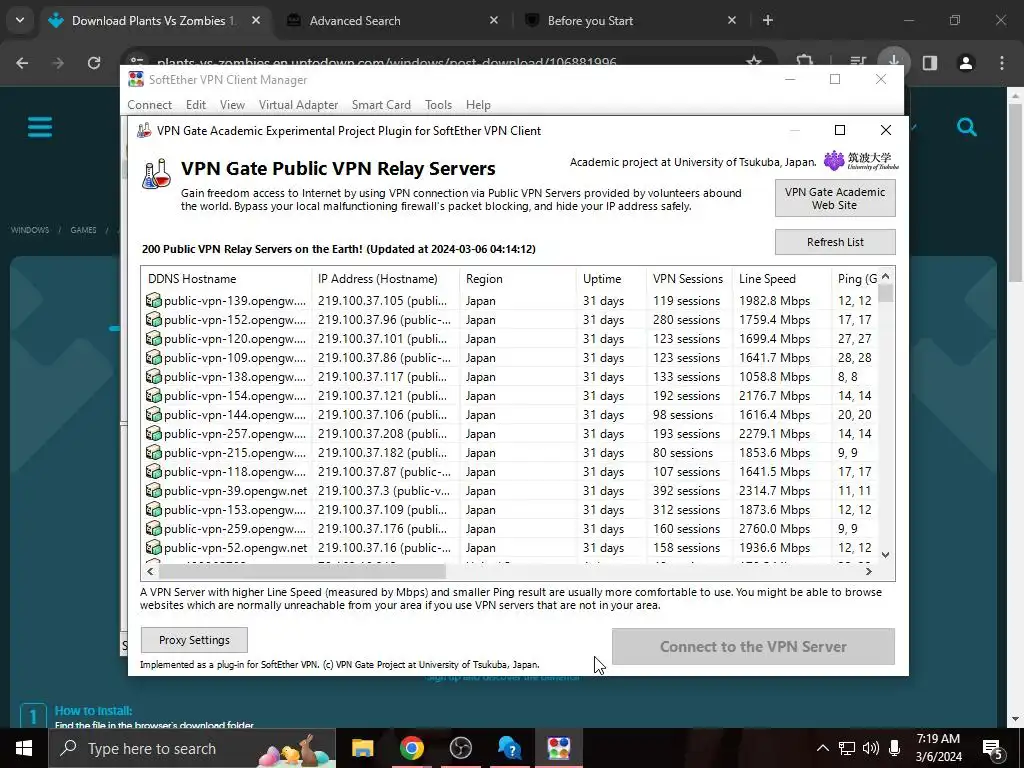Select server icon for public-vpn-109 row
1024x768 pixels.
[153, 357]
